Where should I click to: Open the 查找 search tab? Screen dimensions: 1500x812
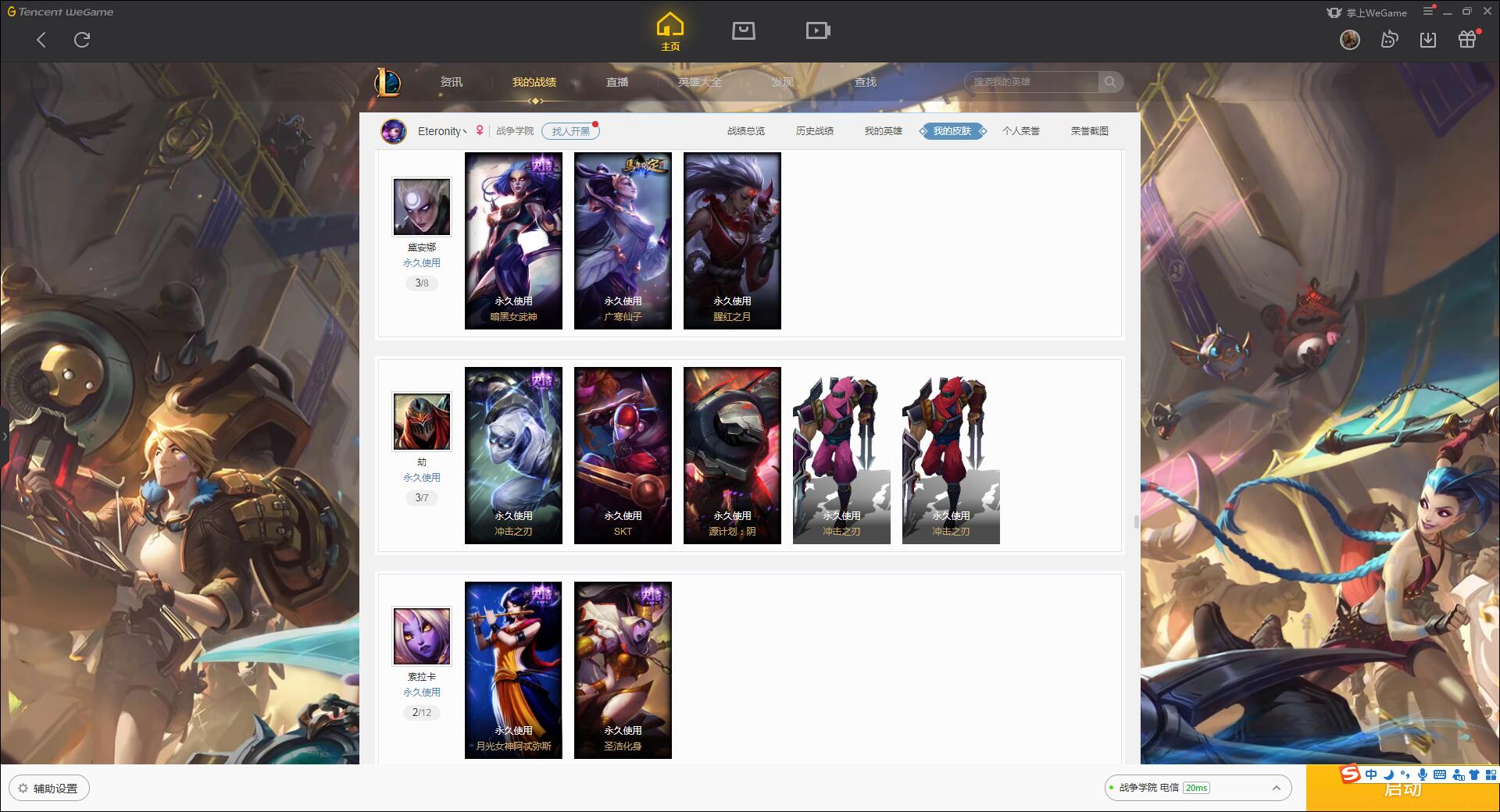(x=866, y=82)
